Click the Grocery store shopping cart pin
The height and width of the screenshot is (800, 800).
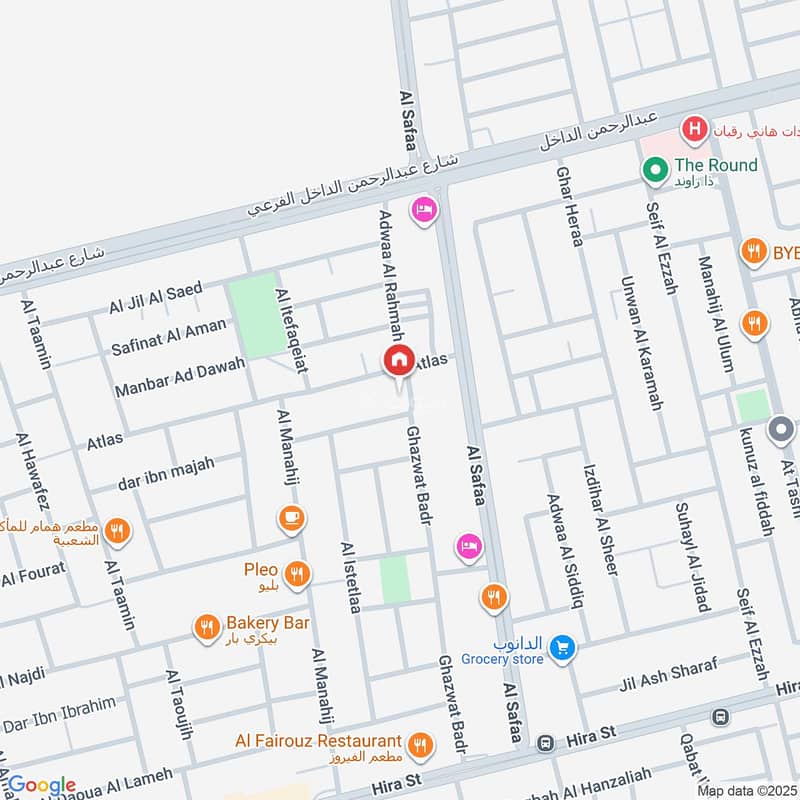[562, 649]
